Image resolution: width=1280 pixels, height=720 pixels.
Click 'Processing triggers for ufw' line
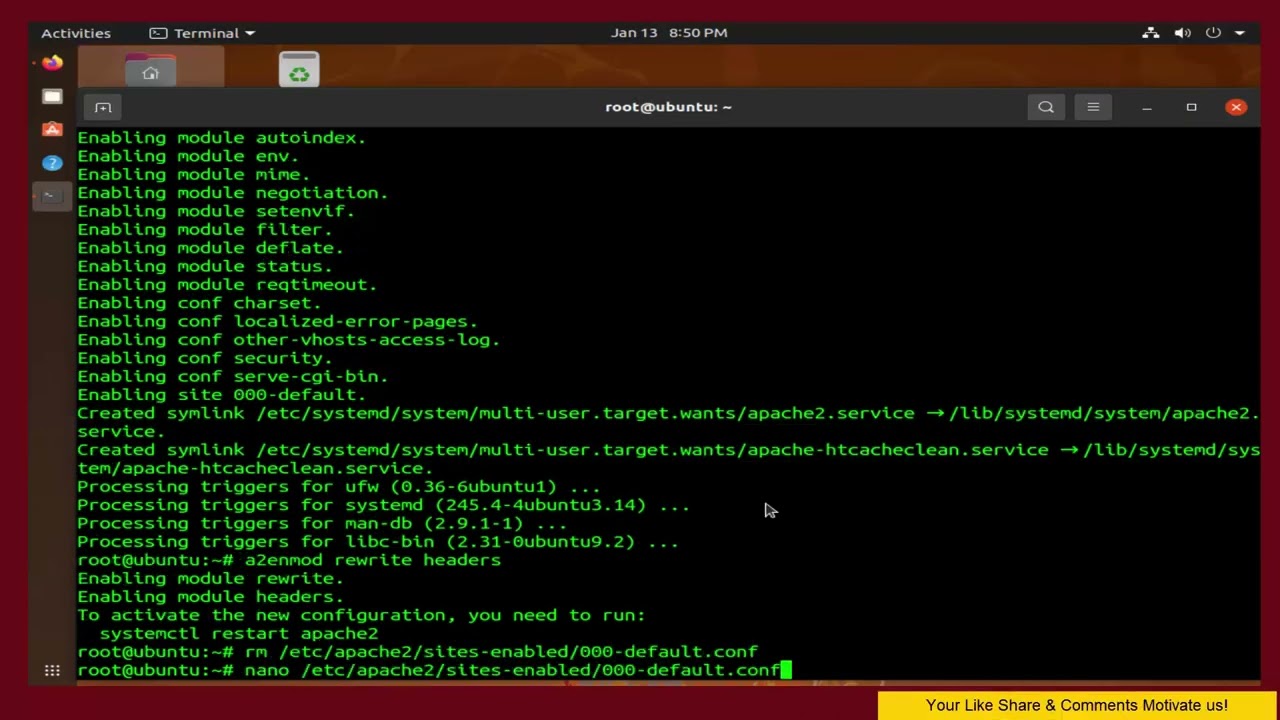click(339, 487)
